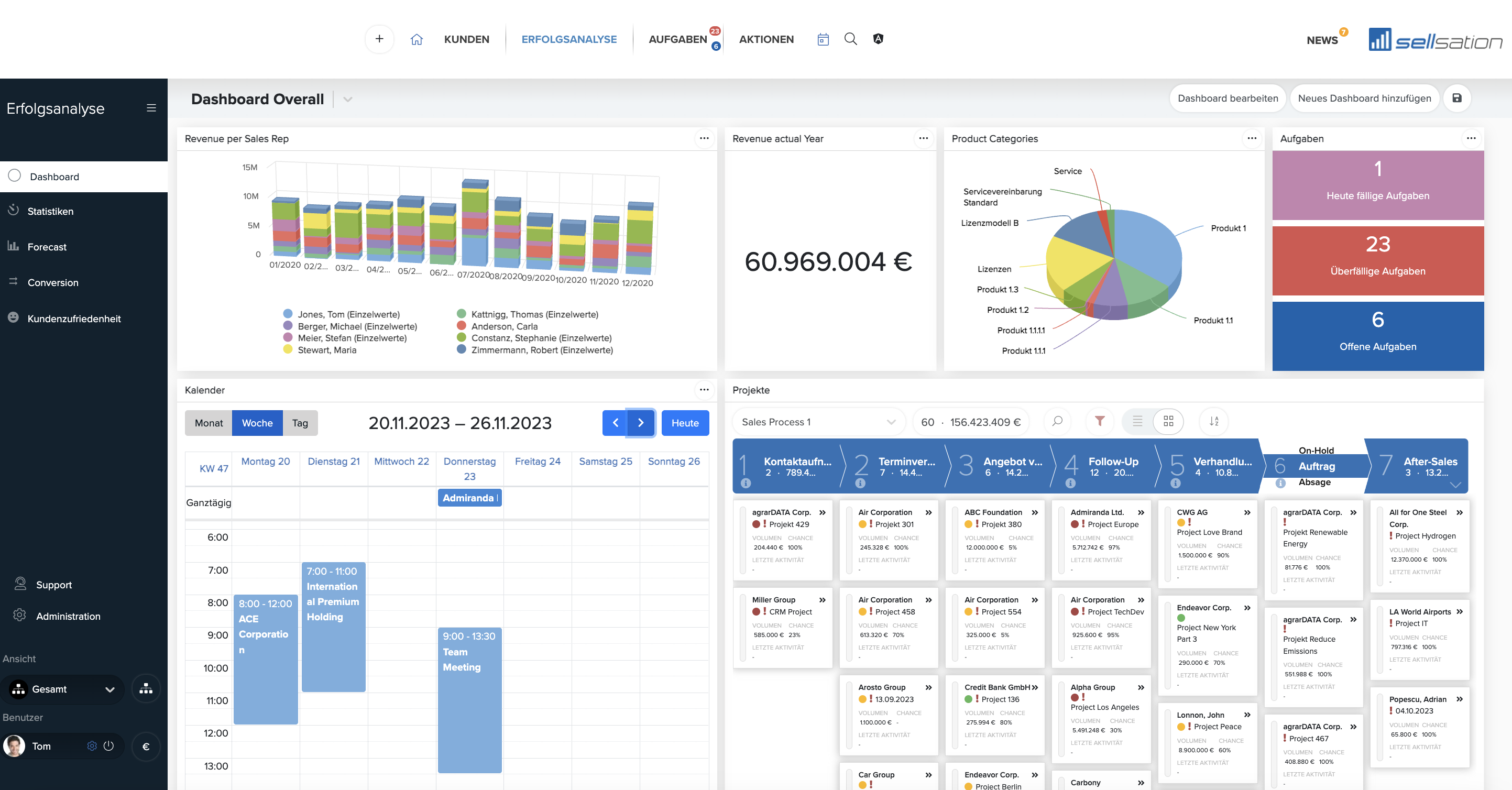Open the AKTIONEN navigation menu
Screen dimensions: 1512x790
coord(766,39)
